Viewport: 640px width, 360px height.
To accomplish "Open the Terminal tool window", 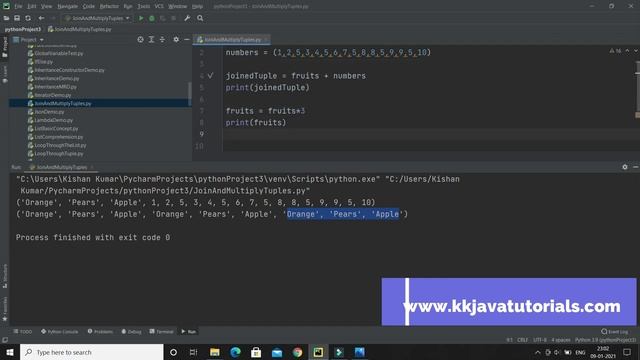I will tap(162, 331).
